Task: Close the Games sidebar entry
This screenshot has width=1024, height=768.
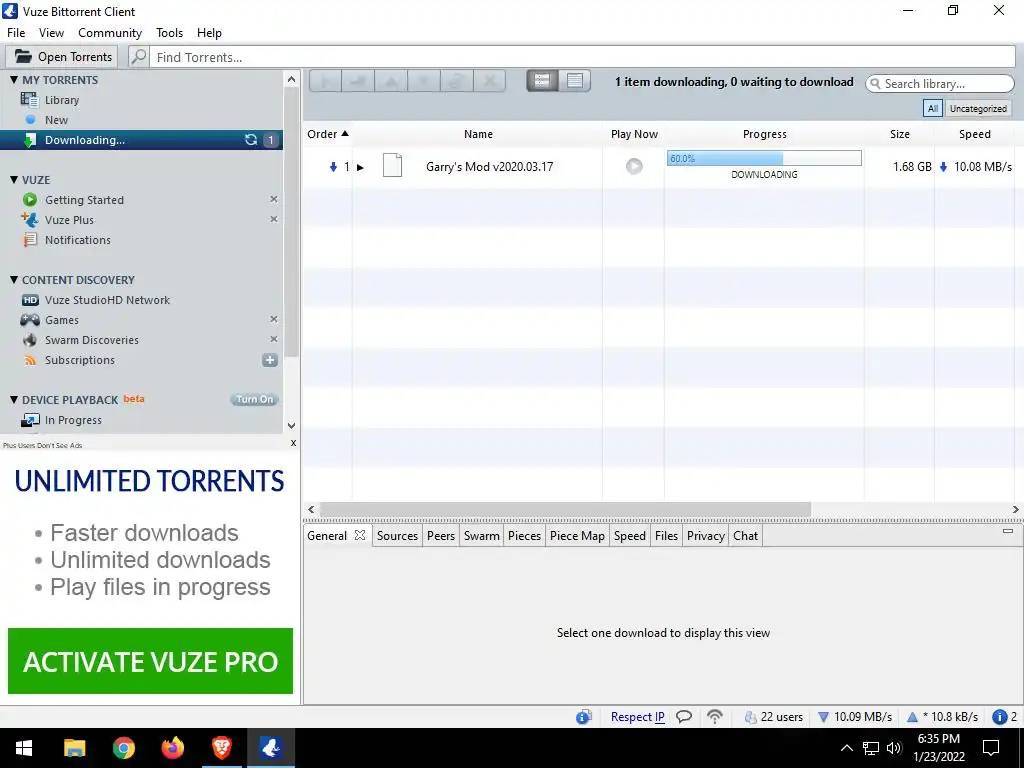Action: click(274, 319)
